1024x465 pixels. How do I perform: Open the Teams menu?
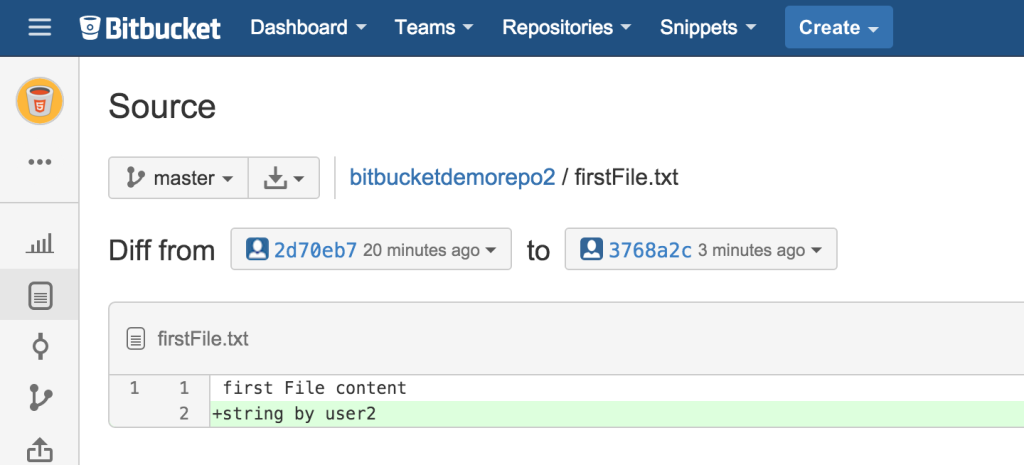(x=434, y=28)
